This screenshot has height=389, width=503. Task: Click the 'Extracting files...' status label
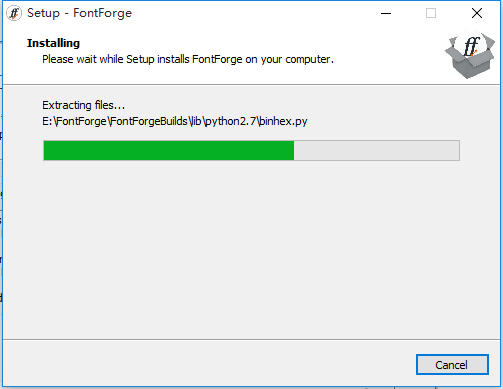click(x=83, y=105)
